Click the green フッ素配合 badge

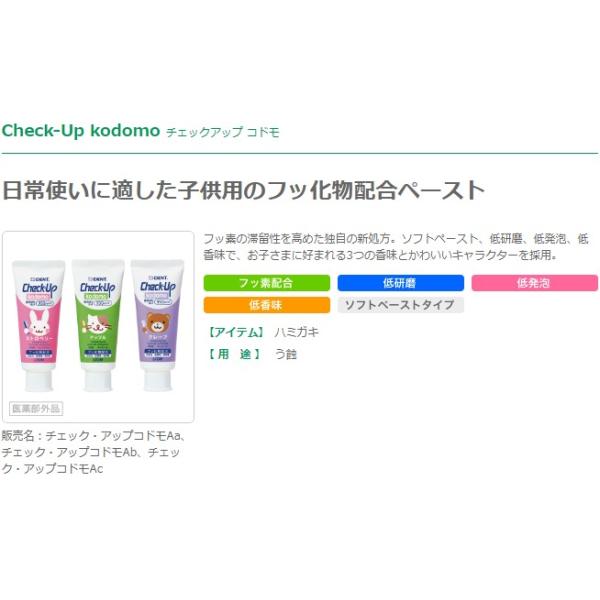tap(266, 283)
